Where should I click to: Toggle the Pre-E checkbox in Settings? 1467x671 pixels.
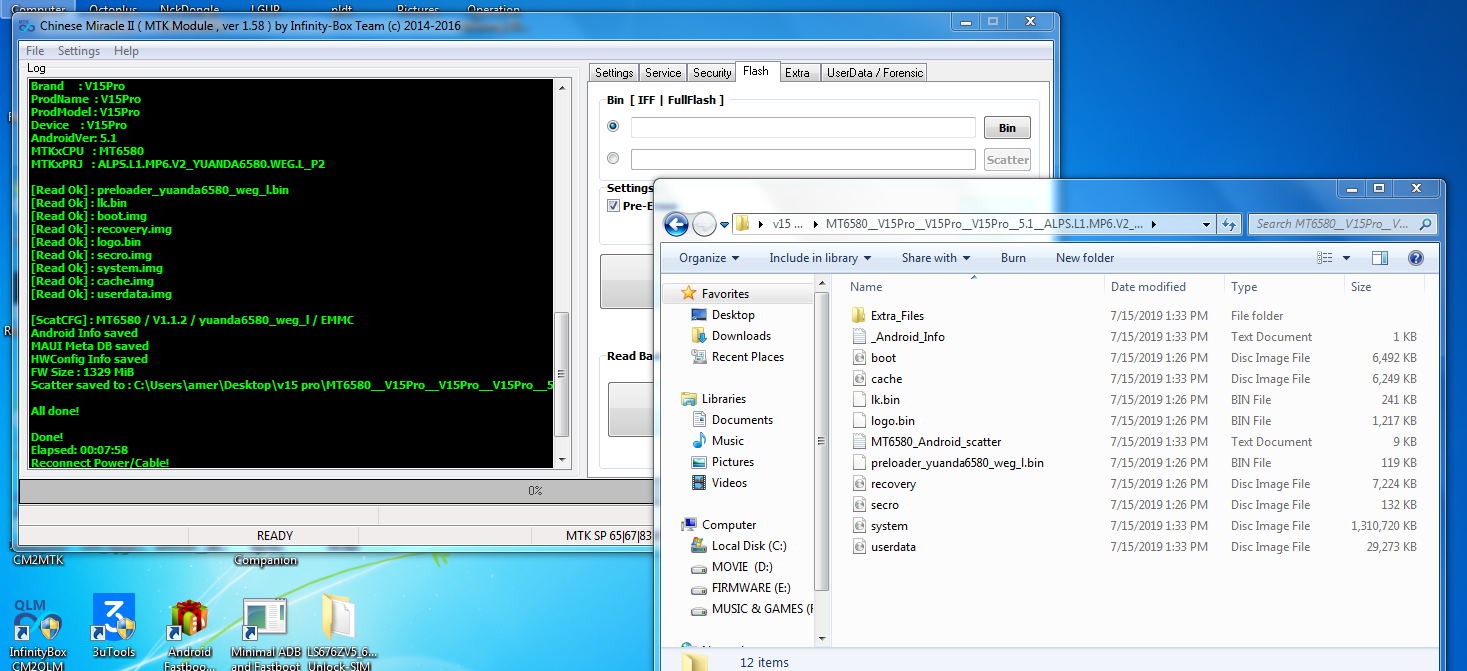click(614, 206)
